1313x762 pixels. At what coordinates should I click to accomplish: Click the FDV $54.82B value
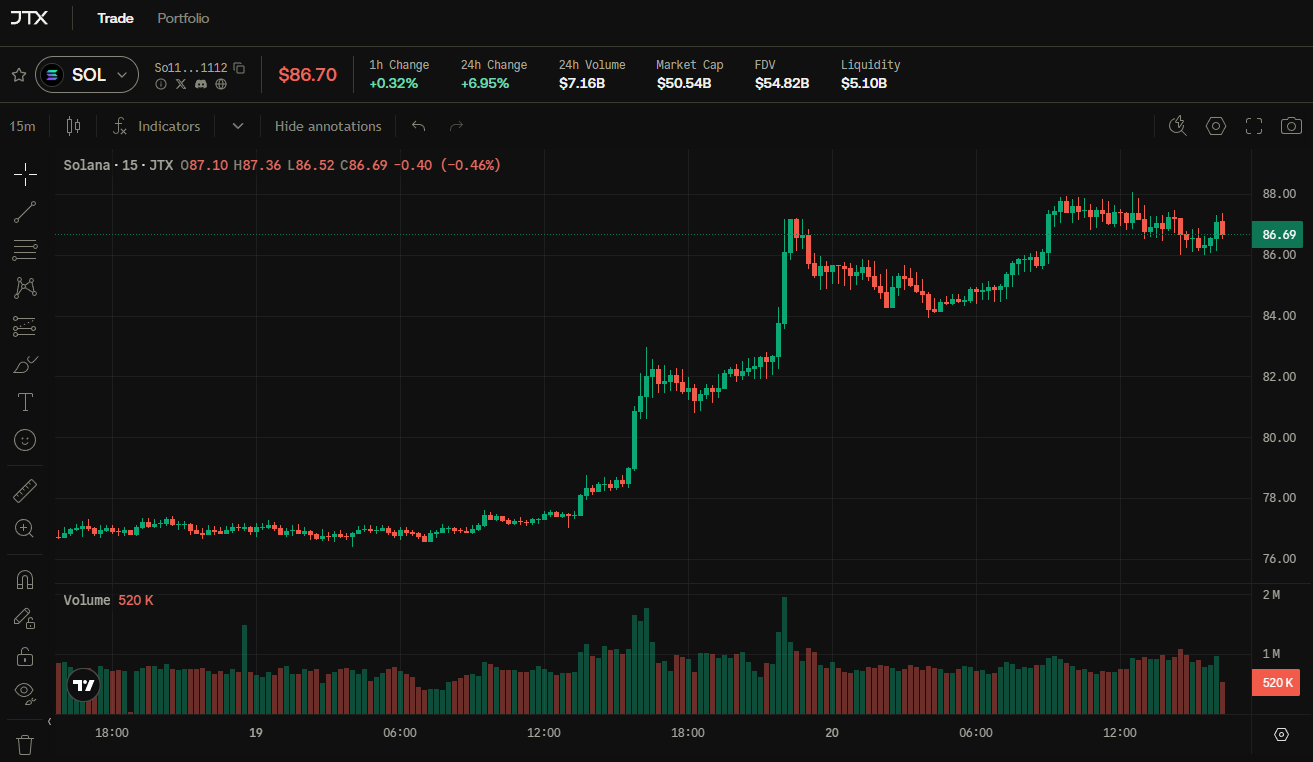[782, 83]
